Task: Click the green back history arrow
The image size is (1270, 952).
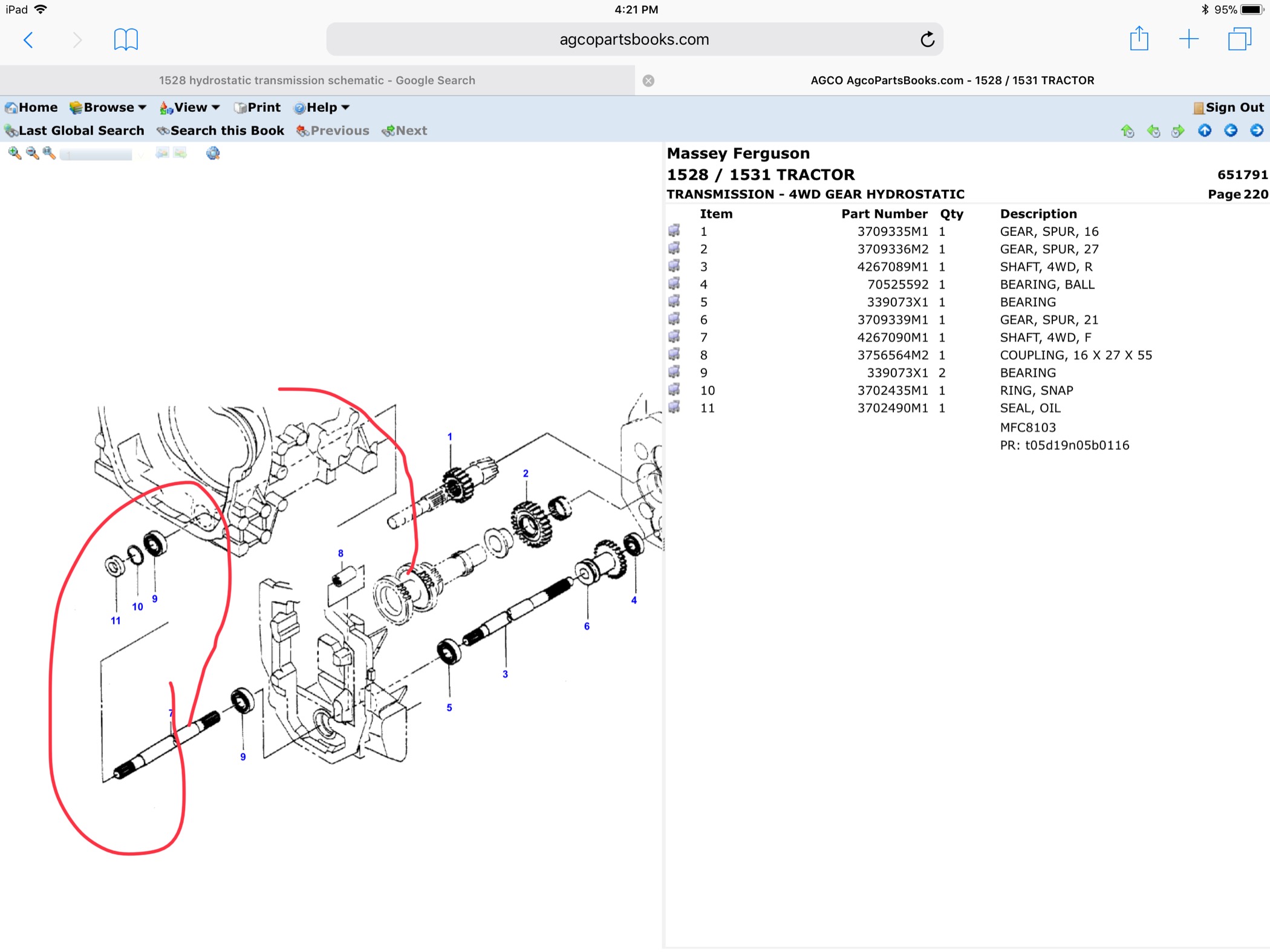Action: pos(1153,131)
